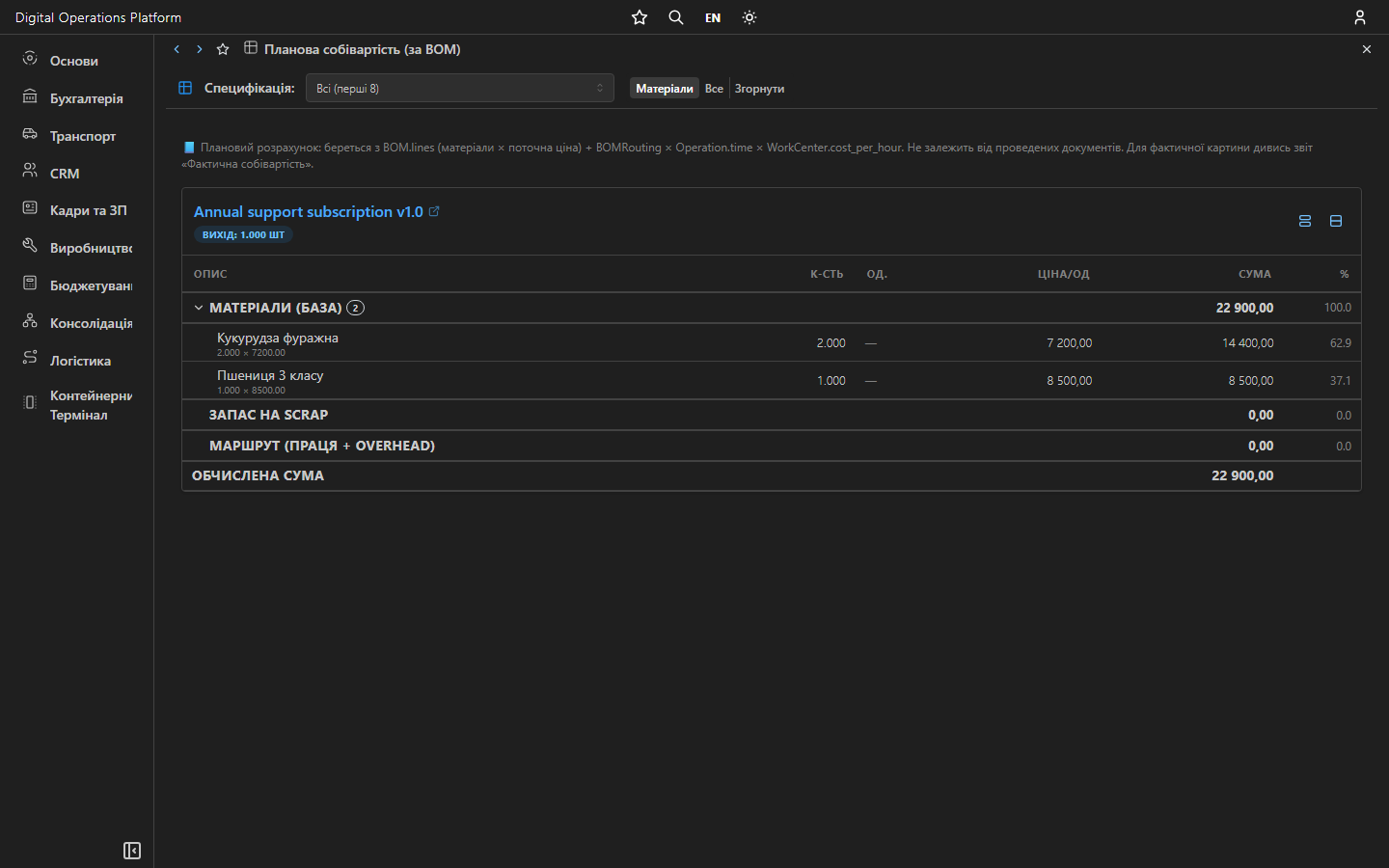The width and height of the screenshot is (1389, 868).
Task: Select the Кукурудза фуражна row
Action: point(772,342)
